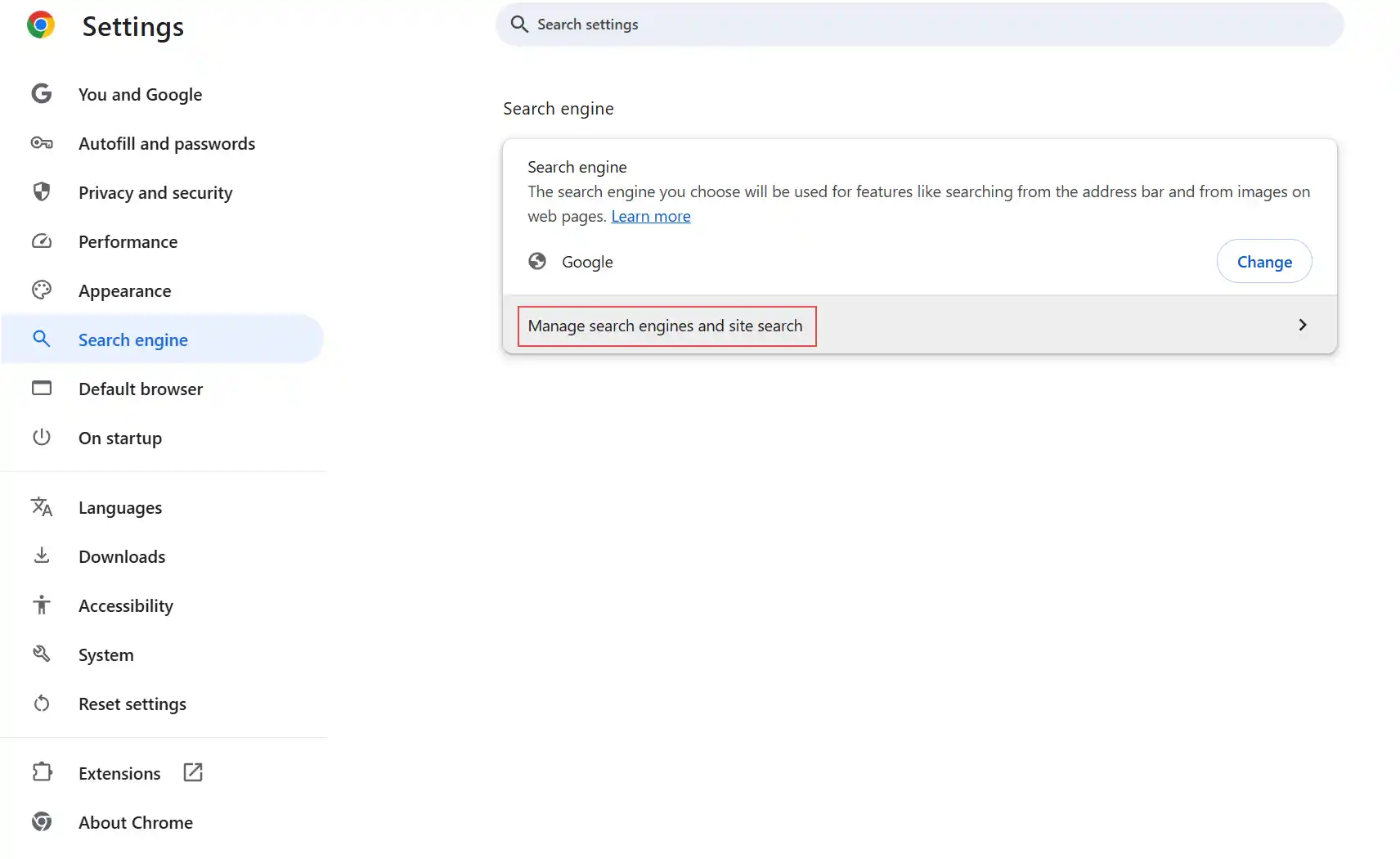Select System in the sidebar

(x=106, y=655)
